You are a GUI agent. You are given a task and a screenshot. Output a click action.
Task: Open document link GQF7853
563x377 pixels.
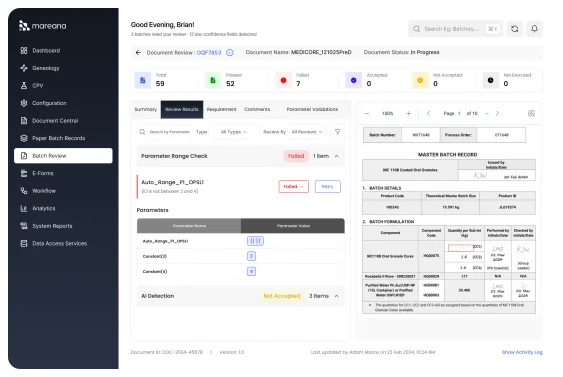tap(209, 52)
